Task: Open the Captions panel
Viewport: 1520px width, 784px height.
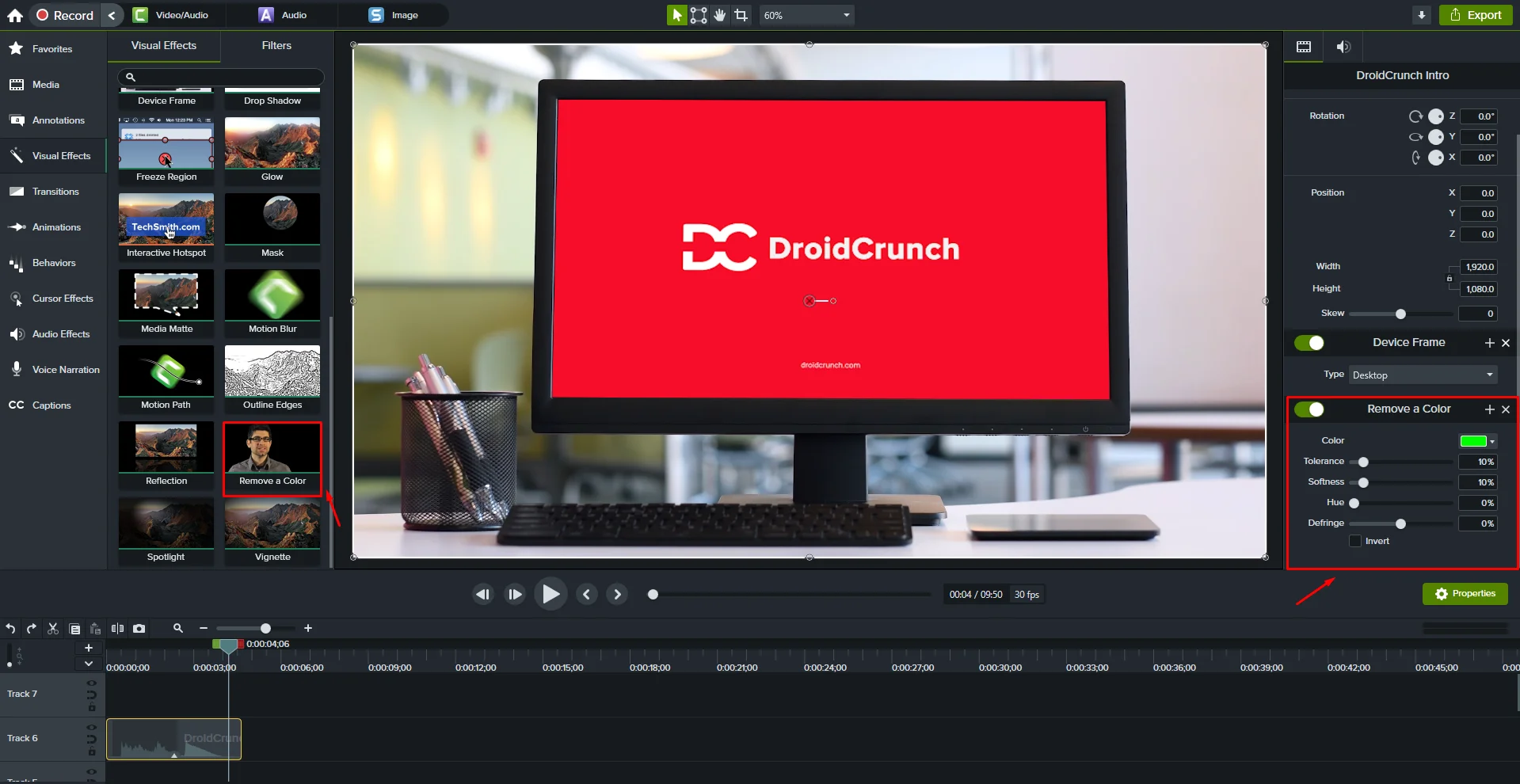Action: point(53,405)
